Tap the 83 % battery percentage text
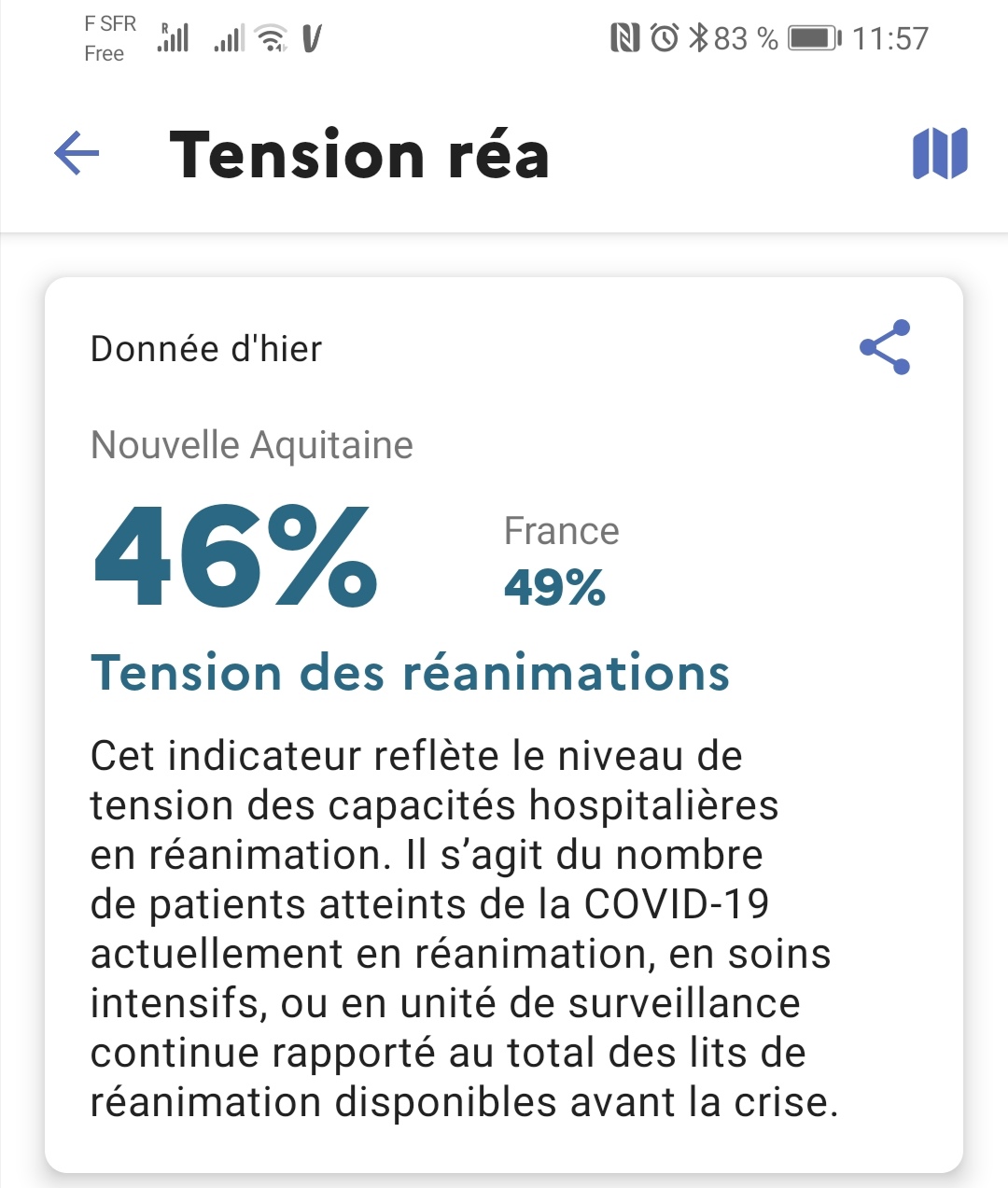The image size is (1008, 1188). [x=746, y=38]
